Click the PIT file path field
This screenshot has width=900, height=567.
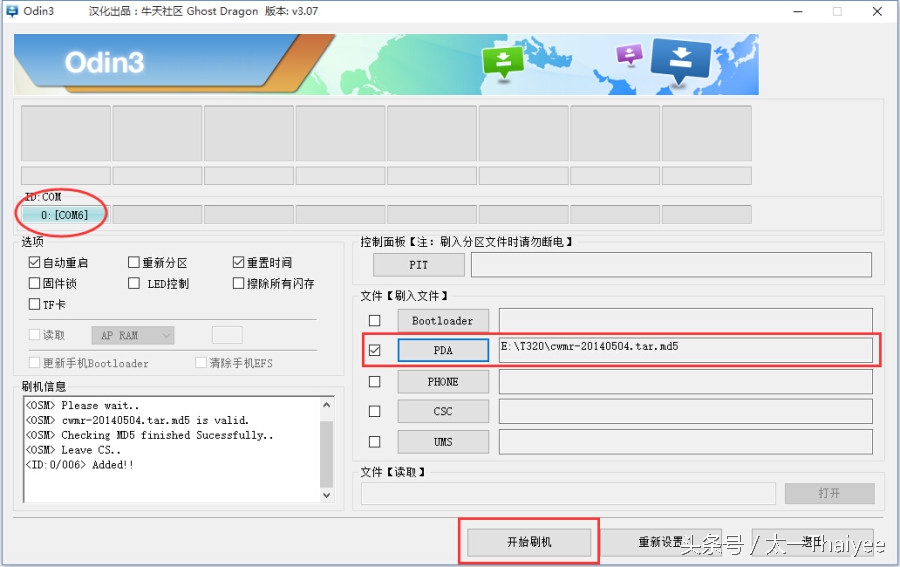pyautogui.click(x=671, y=265)
